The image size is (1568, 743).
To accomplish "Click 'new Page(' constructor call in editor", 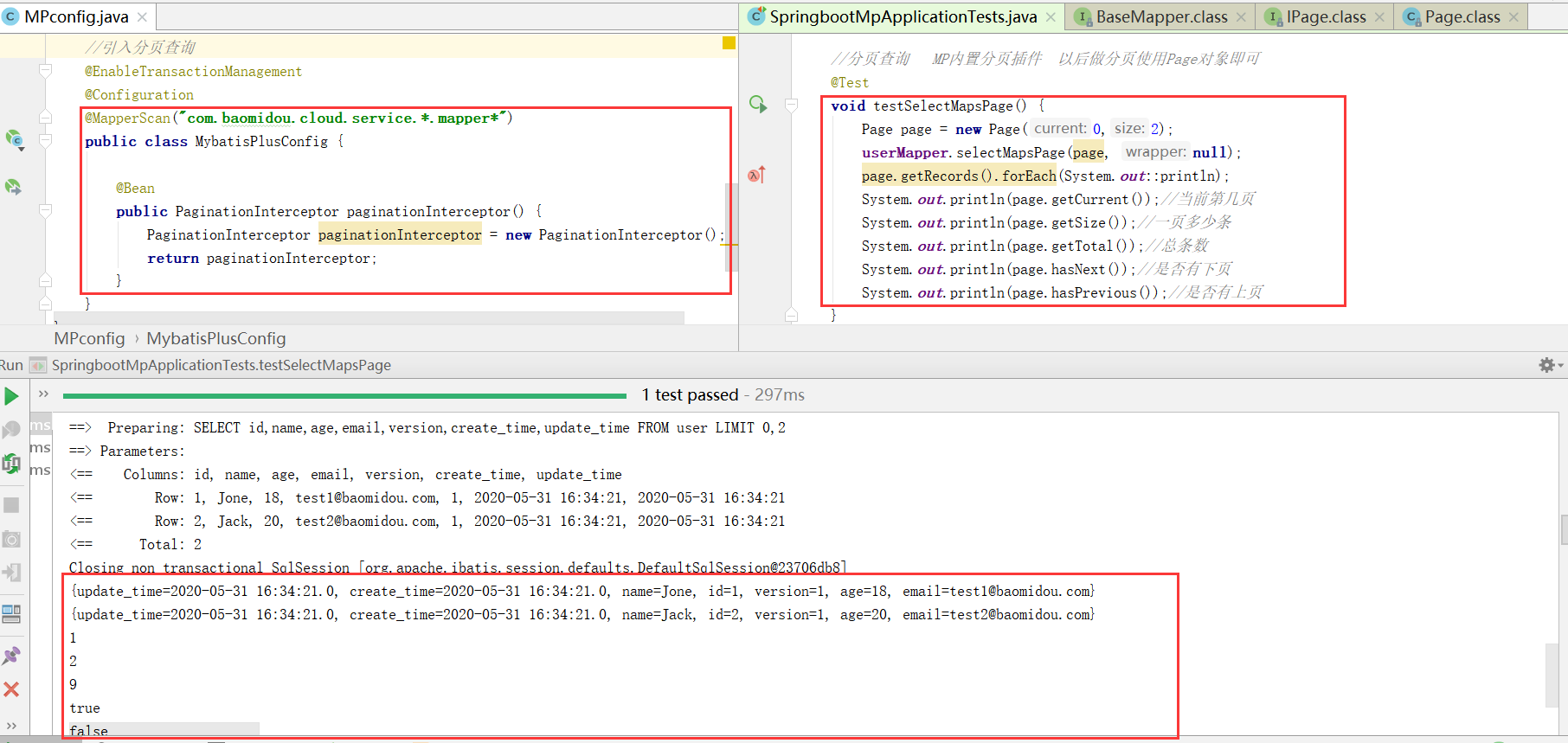I will [991, 129].
